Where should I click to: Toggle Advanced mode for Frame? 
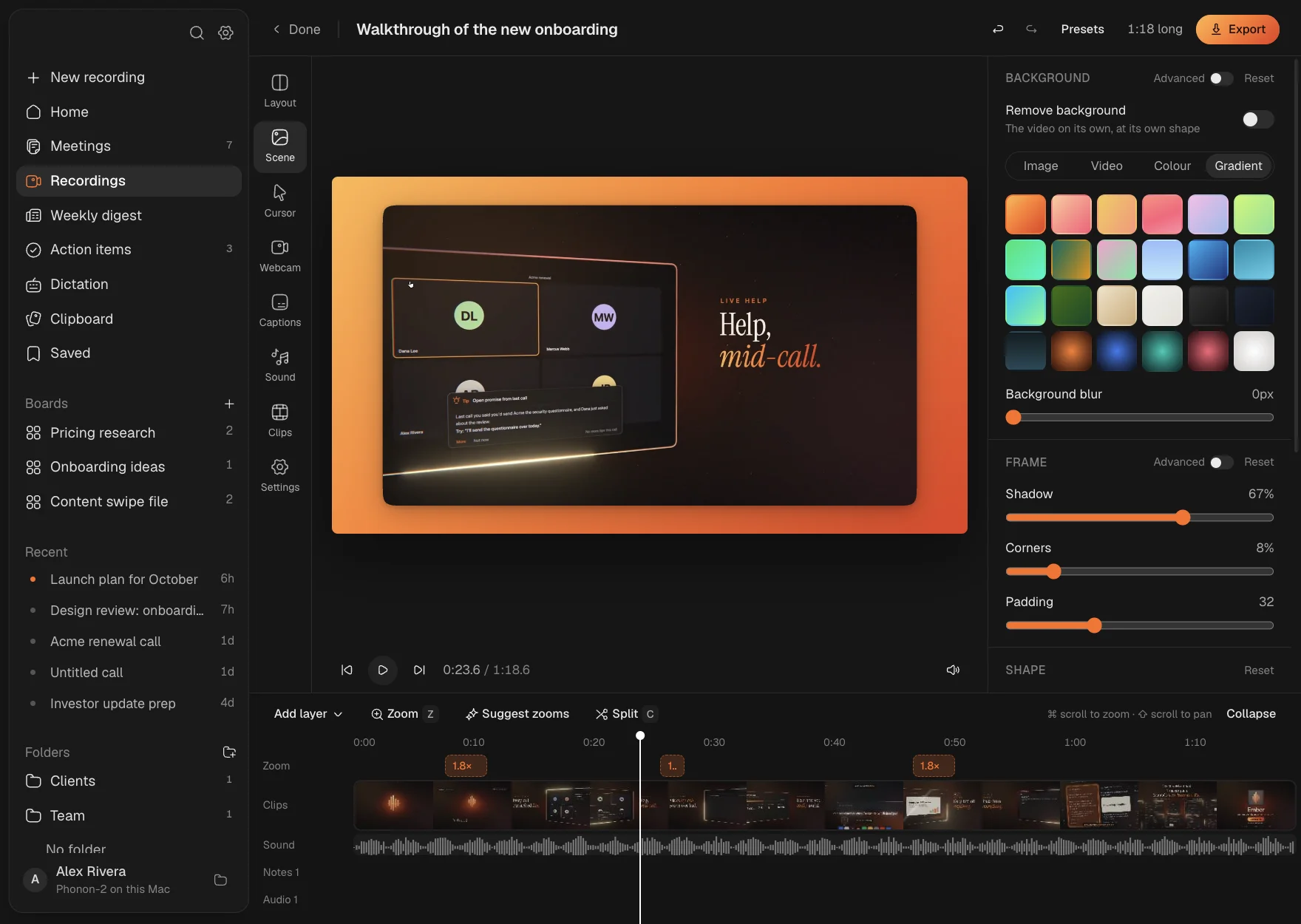click(1221, 462)
